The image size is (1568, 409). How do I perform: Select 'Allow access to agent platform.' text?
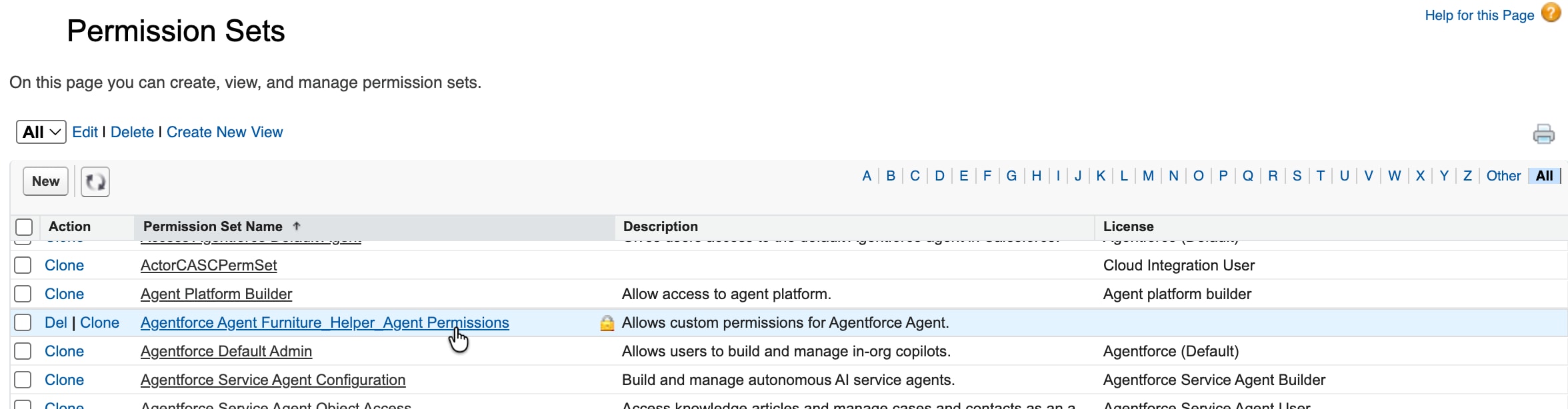click(x=727, y=294)
